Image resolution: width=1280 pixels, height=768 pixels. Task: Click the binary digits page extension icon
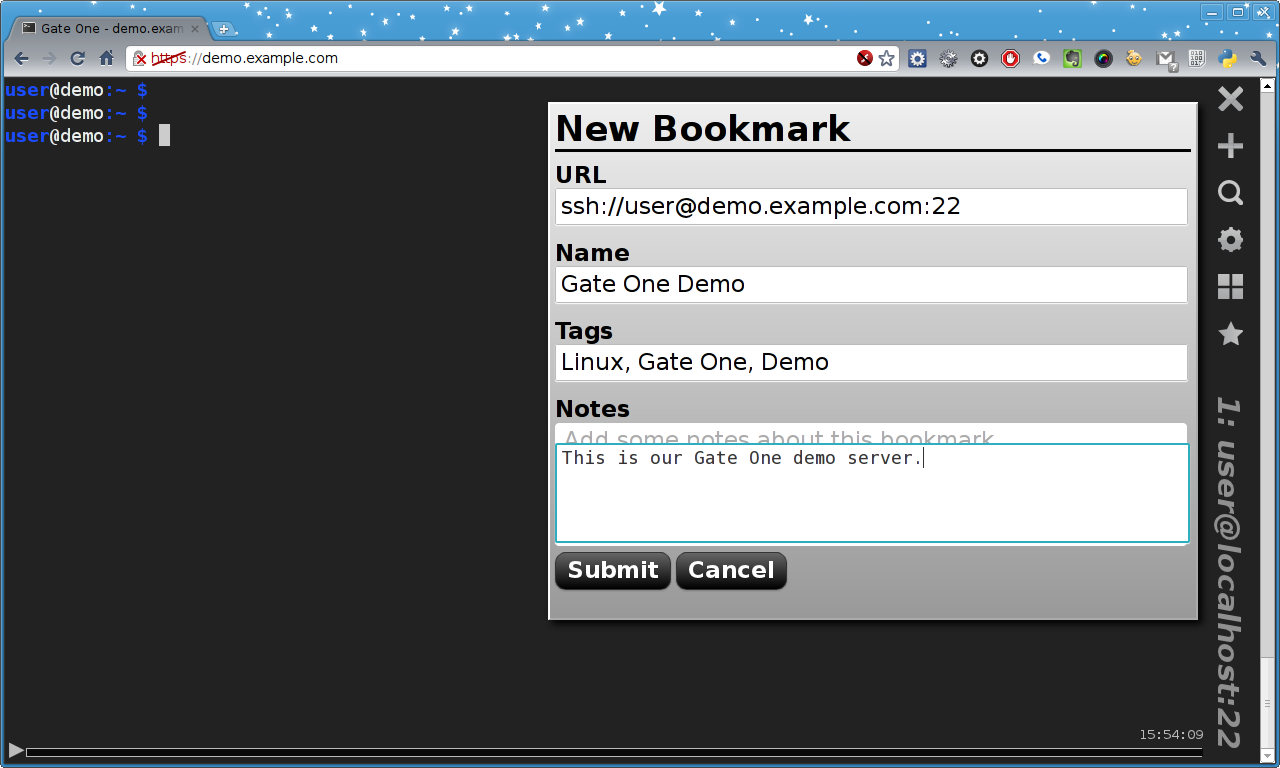[1196, 58]
